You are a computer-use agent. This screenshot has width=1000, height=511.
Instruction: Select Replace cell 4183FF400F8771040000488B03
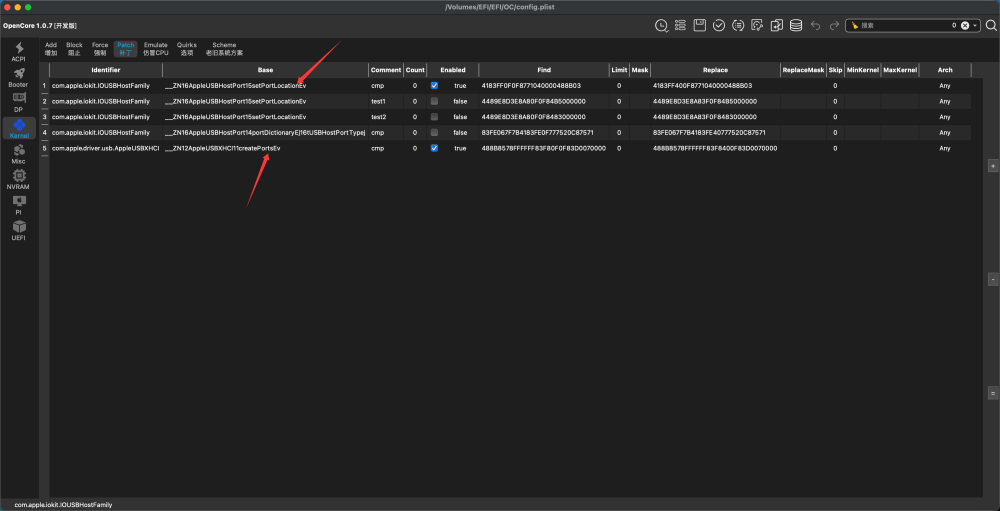[715, 85]
